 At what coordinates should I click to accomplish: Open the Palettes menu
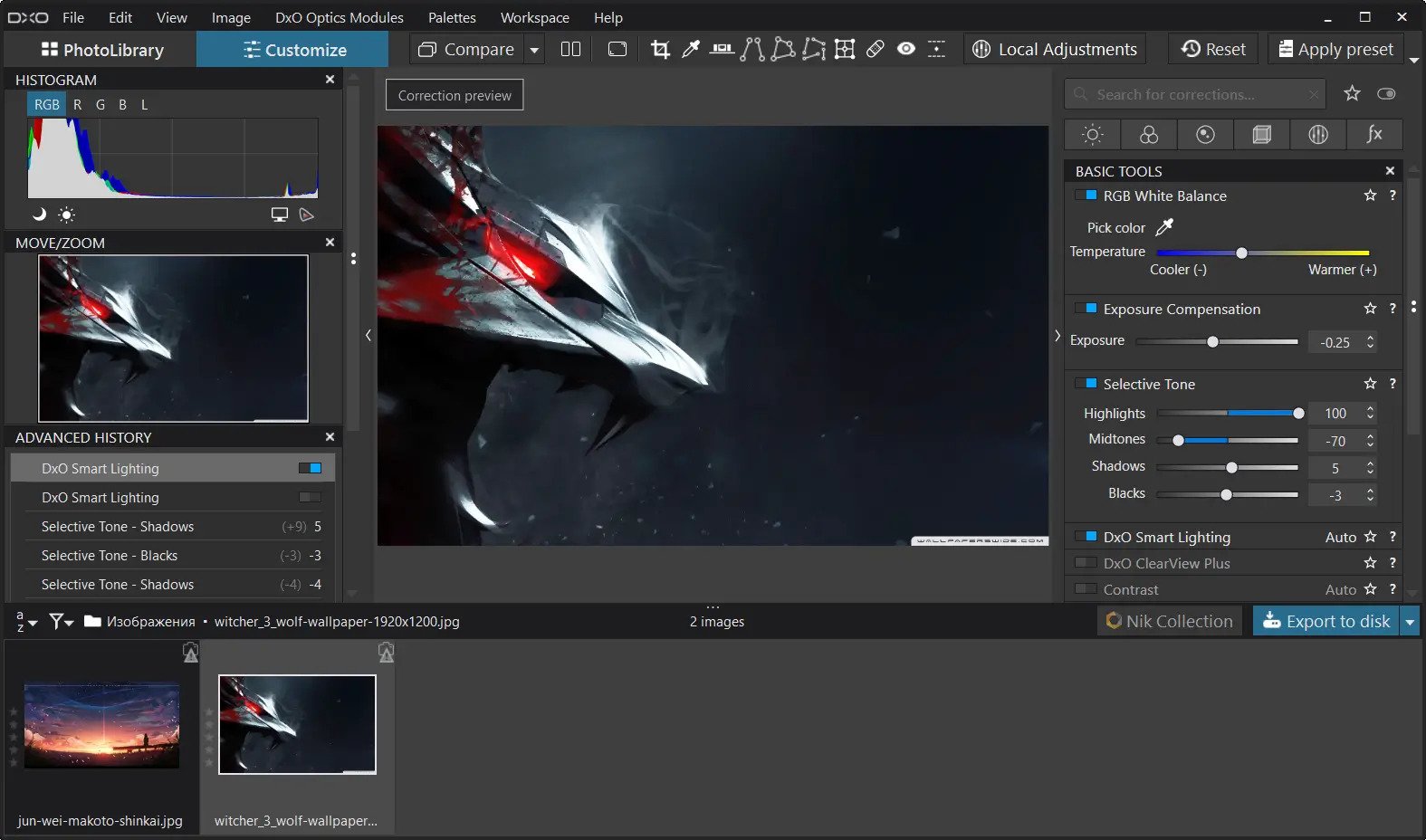[x=452, y=17]
